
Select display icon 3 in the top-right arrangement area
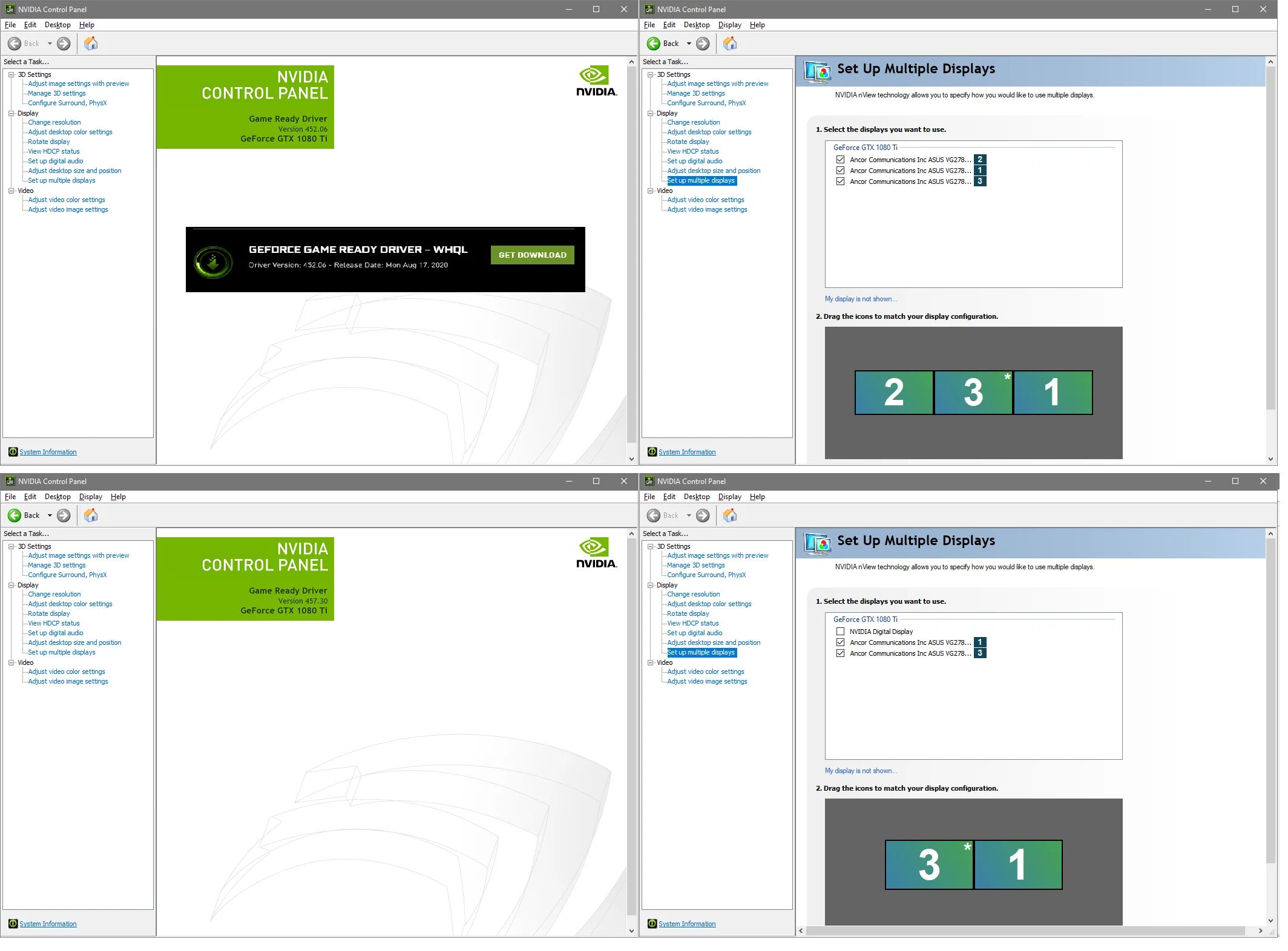(x=973, y=393)
